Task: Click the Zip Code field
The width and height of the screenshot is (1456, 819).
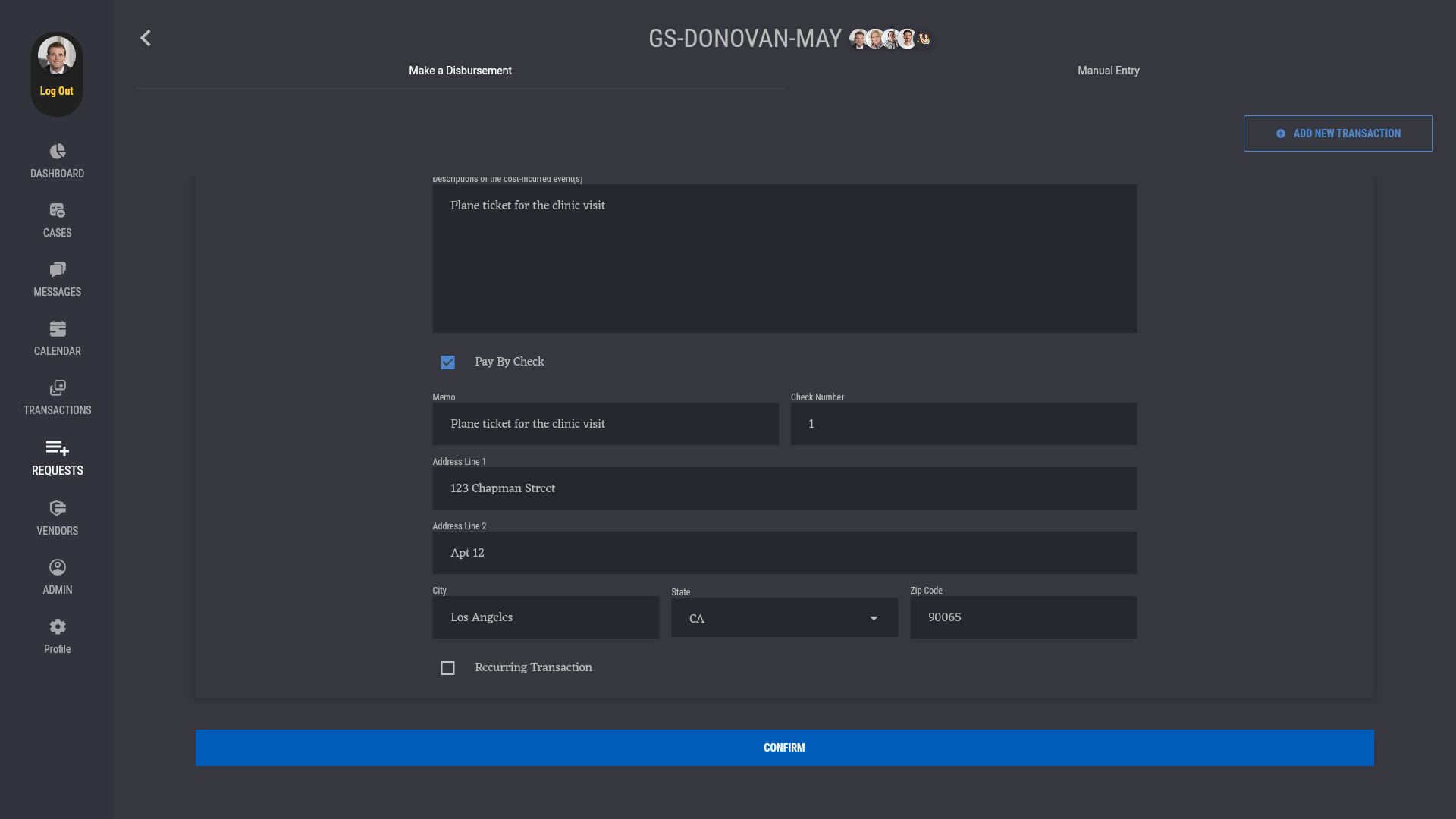Action: click(x=1022, y=617)
